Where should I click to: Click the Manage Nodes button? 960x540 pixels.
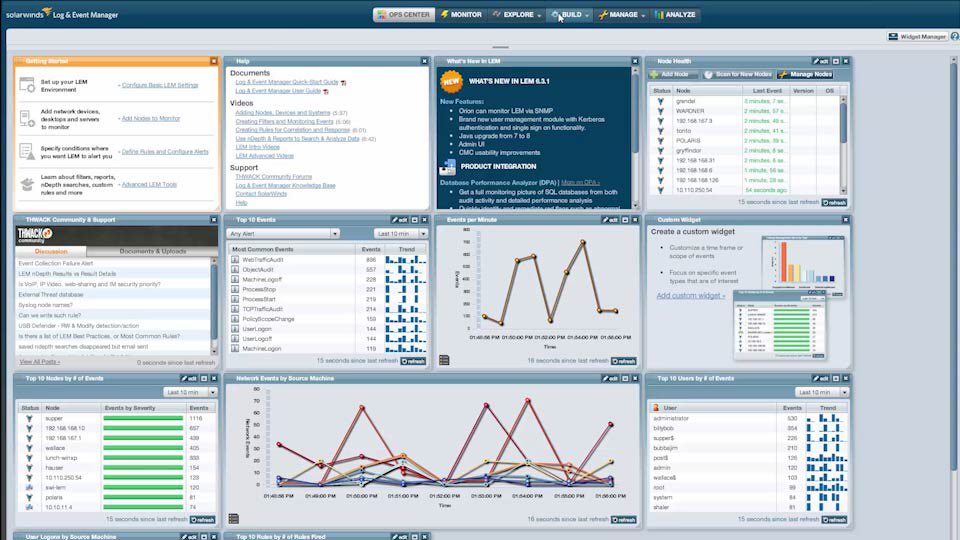[806, 75]
